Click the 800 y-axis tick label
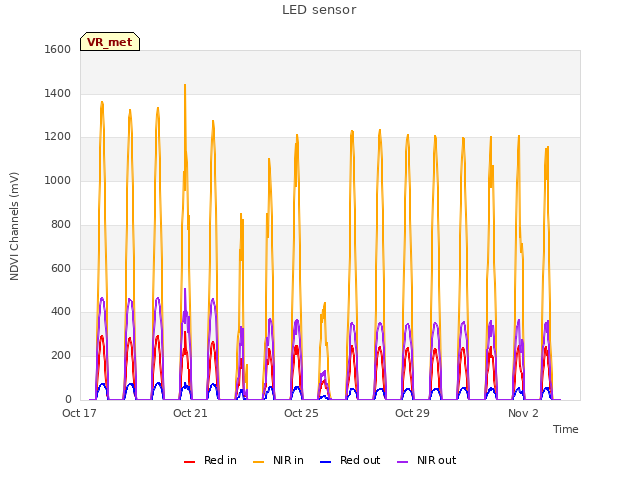 [x=61, y=224]
